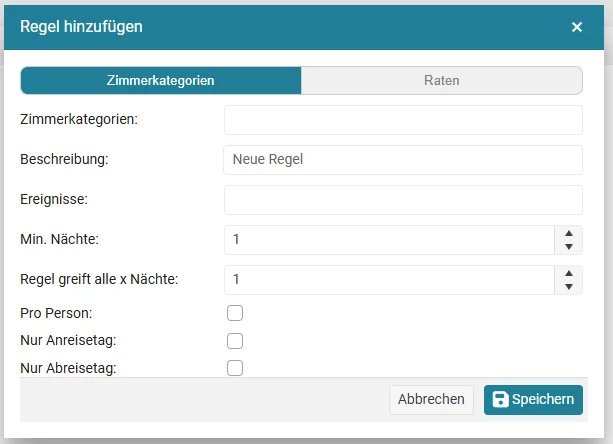Save the rule with Speichern
Screen dimensions: 613x444
point(533,400)
